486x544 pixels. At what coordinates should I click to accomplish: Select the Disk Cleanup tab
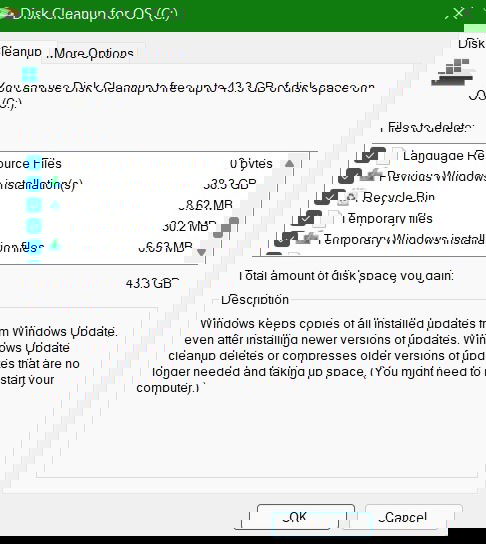[x=21, y=52]
